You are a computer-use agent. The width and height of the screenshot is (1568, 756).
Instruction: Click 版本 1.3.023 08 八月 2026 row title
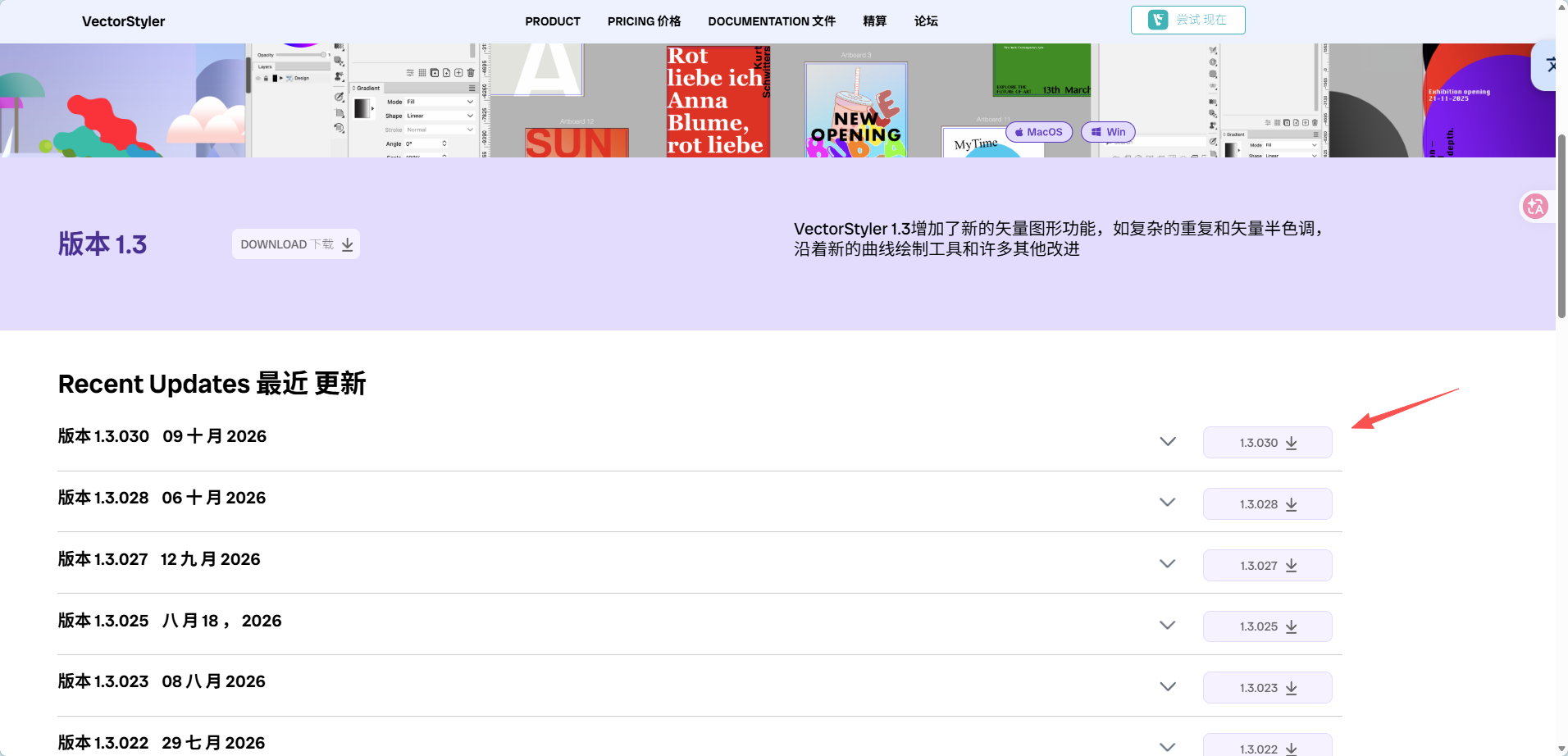point(162,681)
